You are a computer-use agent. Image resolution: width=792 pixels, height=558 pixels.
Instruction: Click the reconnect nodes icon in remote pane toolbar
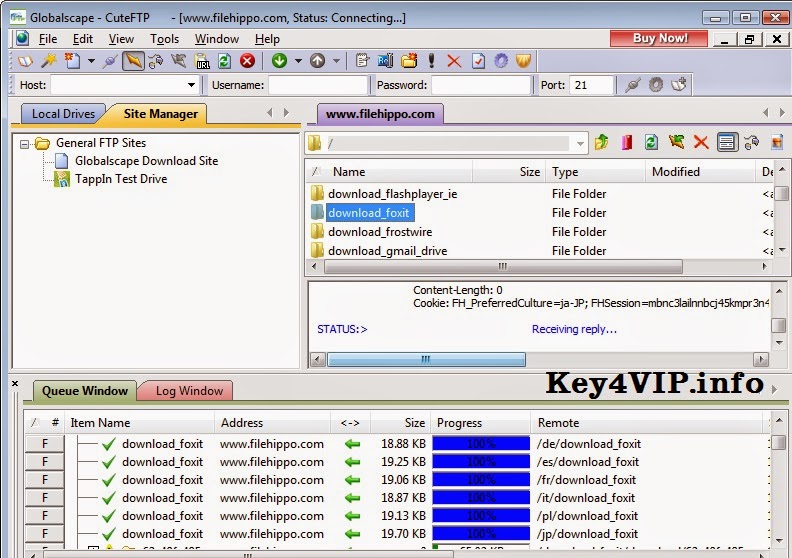coord(752,142)
